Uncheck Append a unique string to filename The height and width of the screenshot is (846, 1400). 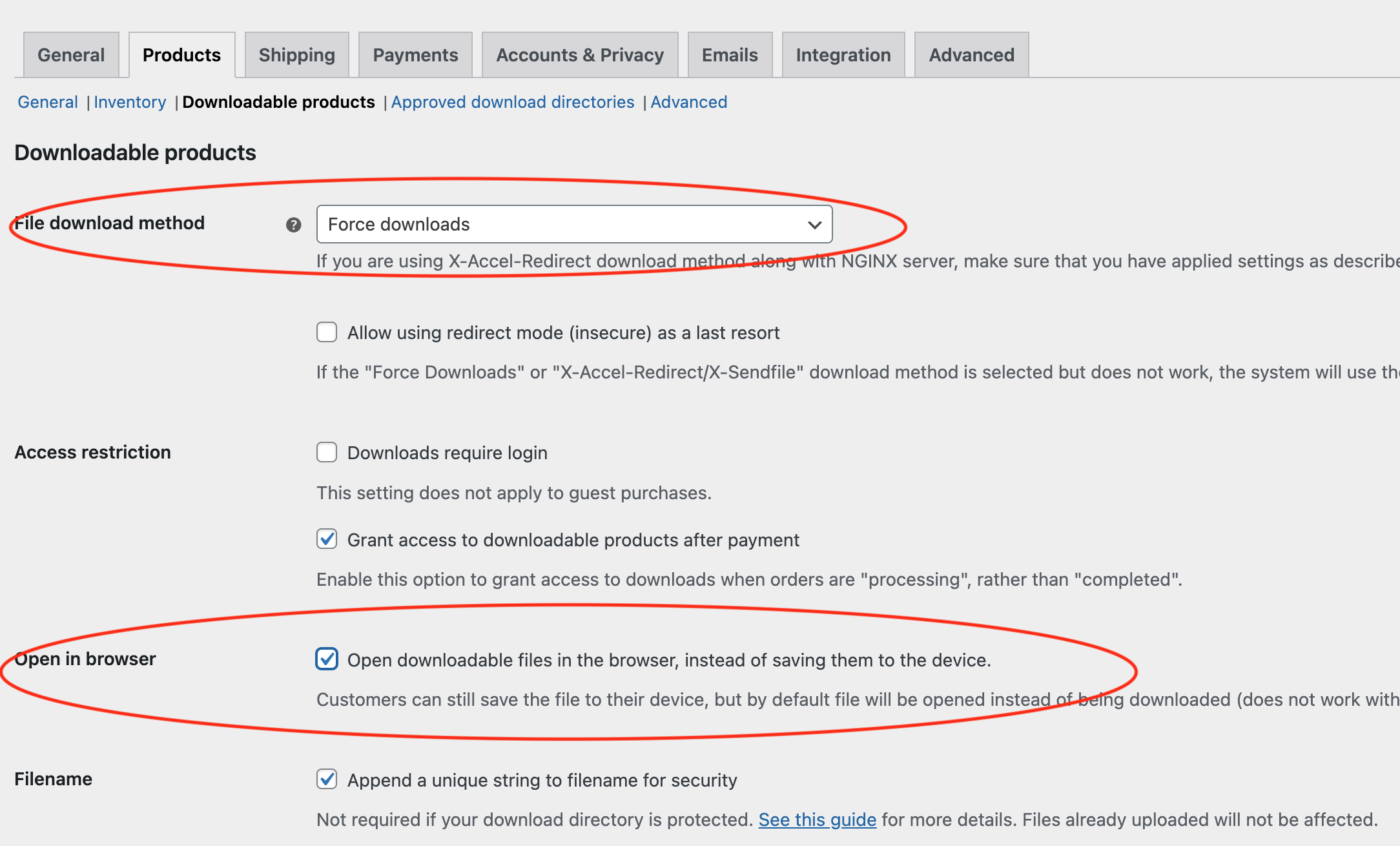pos(327,779)
